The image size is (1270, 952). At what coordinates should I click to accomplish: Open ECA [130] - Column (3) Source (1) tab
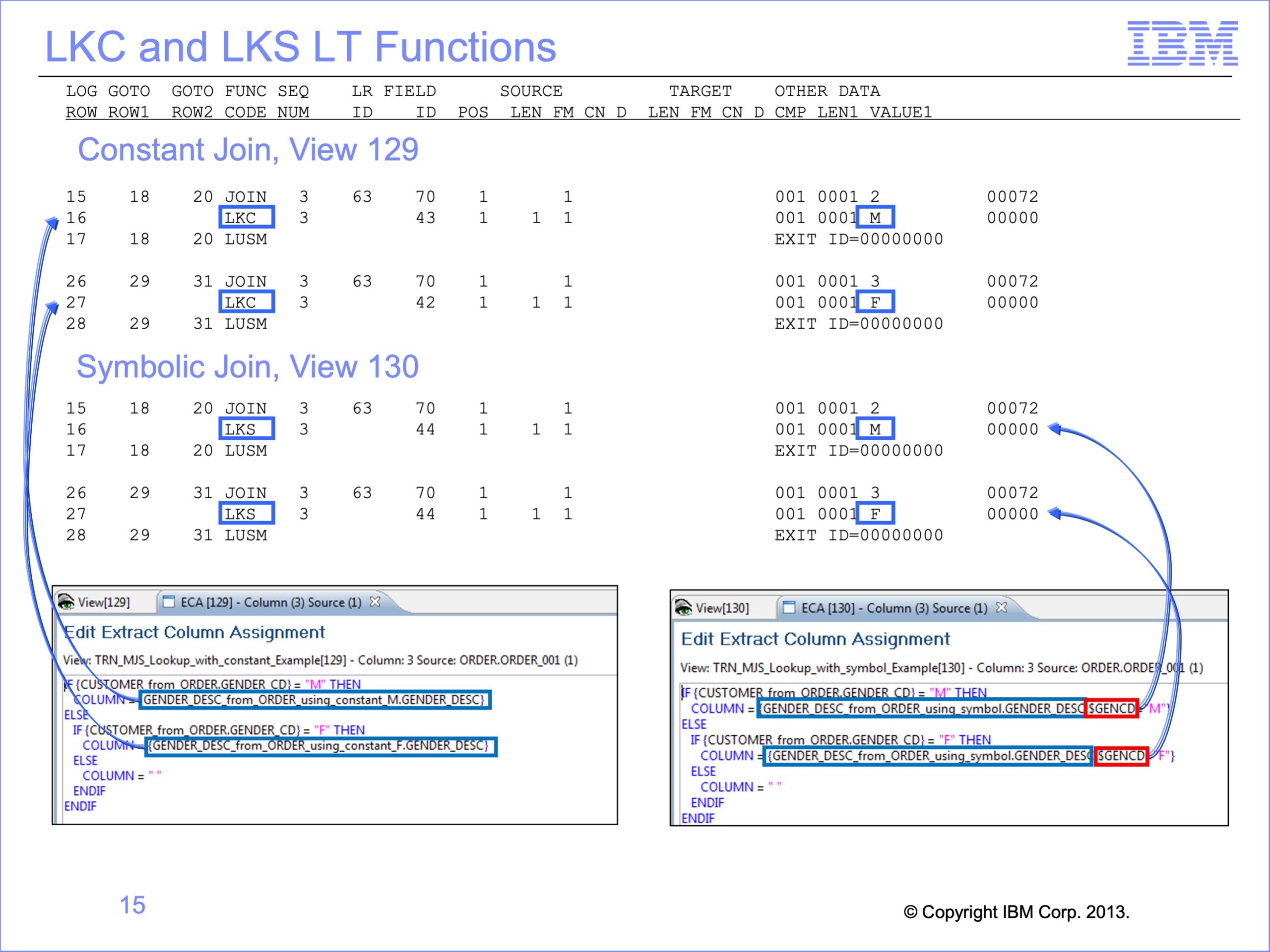(894, 608)
